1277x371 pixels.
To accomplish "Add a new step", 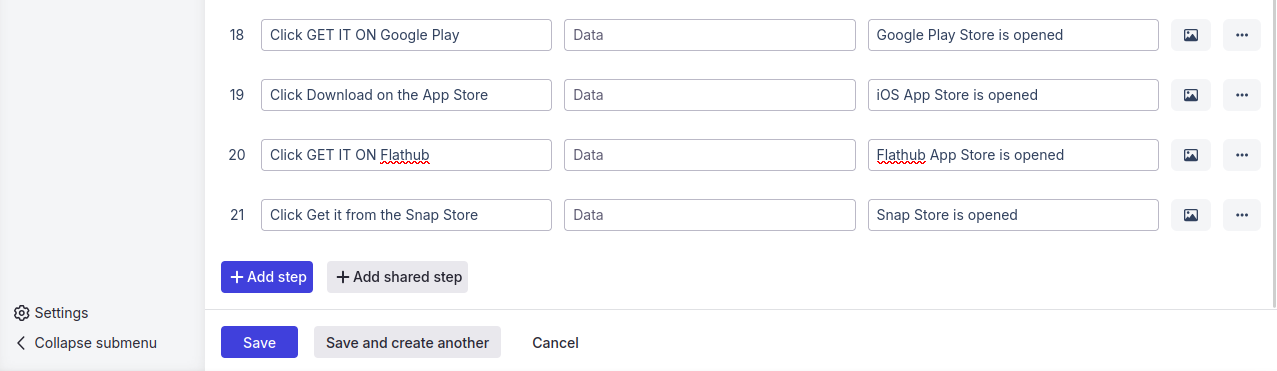I will [x=267, y=277].
